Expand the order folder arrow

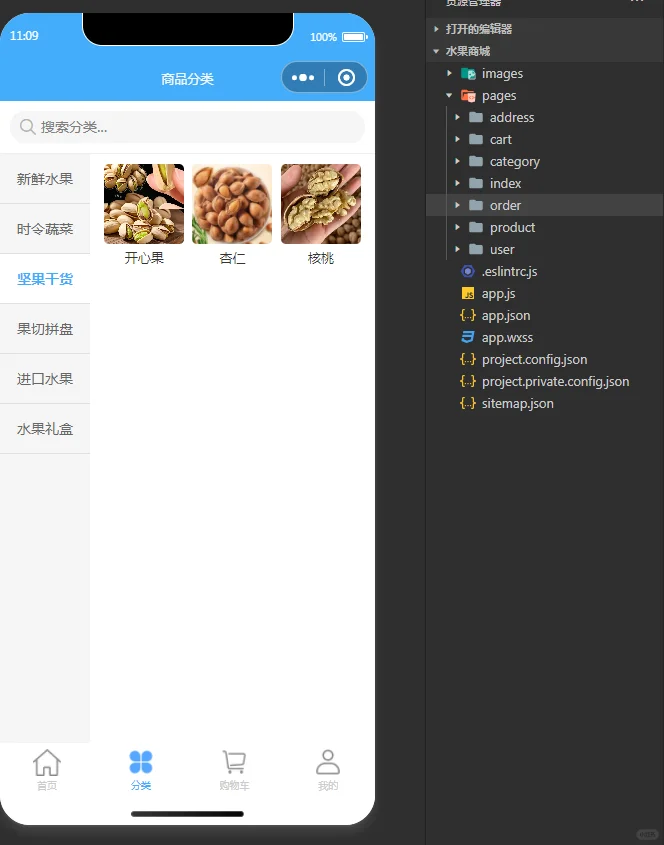[x=458, y=205]
